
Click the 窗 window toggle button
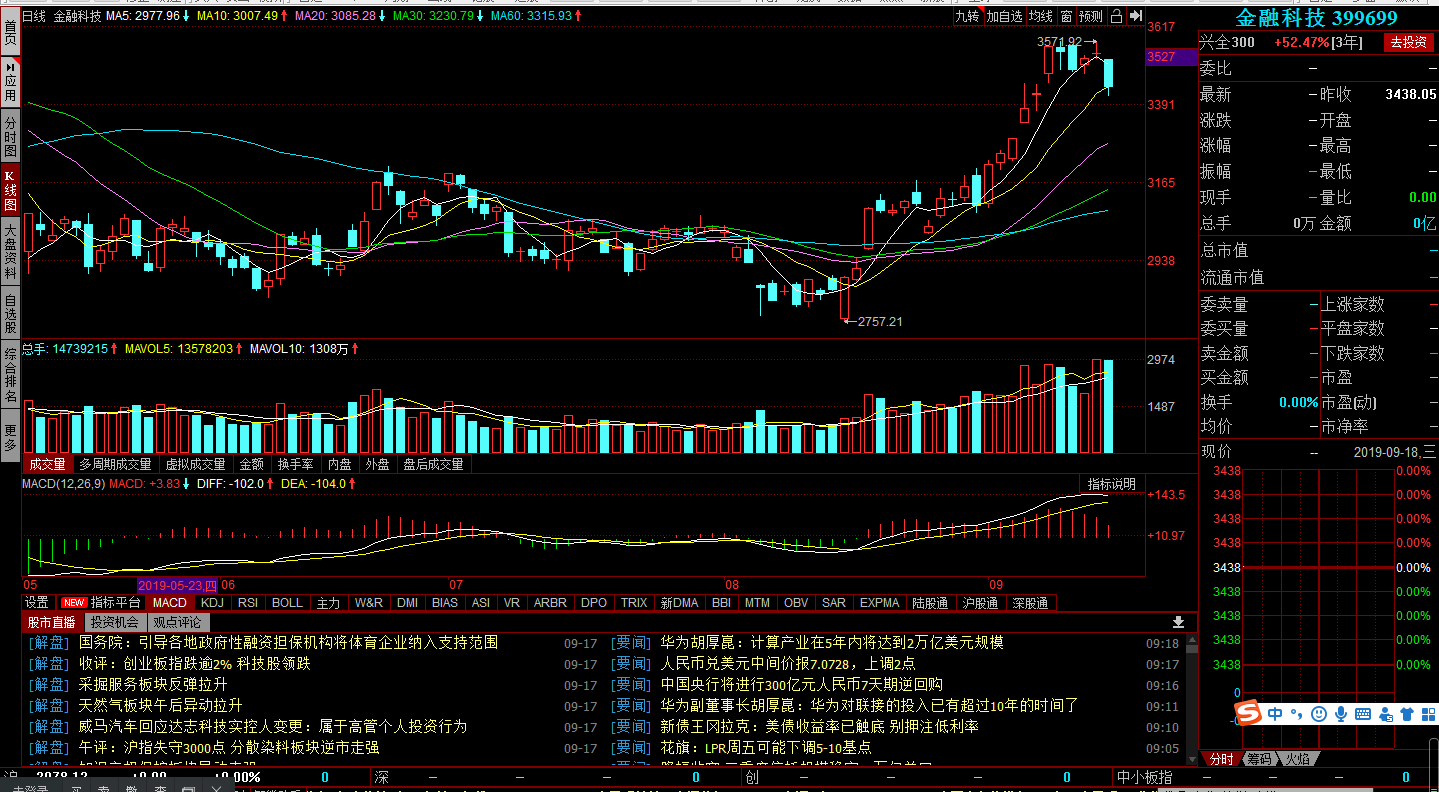(1066, 16)
